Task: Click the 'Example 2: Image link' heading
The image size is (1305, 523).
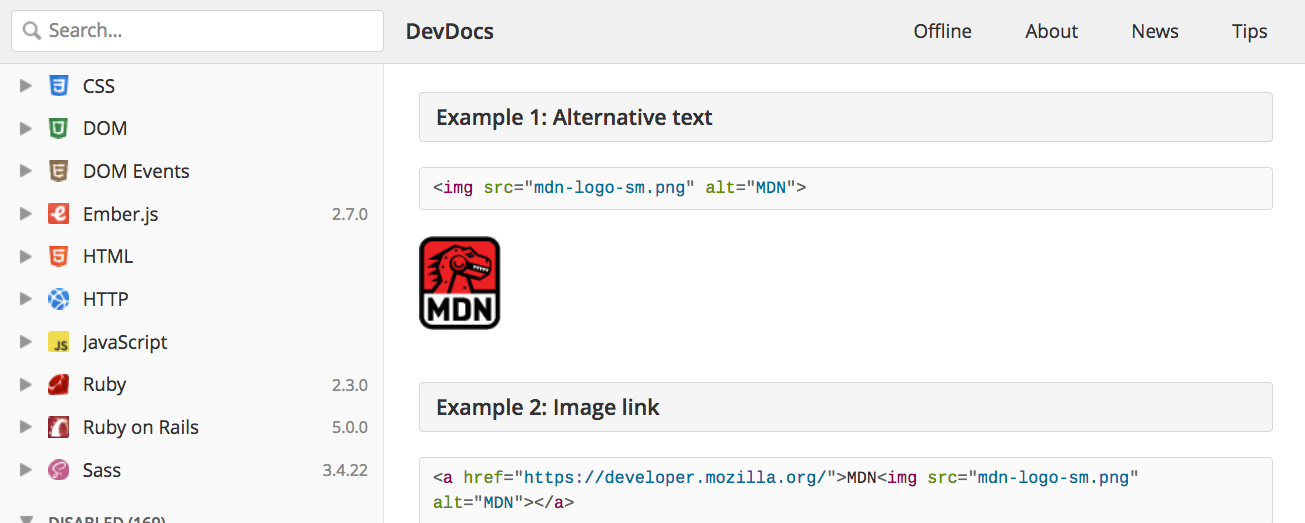Action: pos(845,407)
